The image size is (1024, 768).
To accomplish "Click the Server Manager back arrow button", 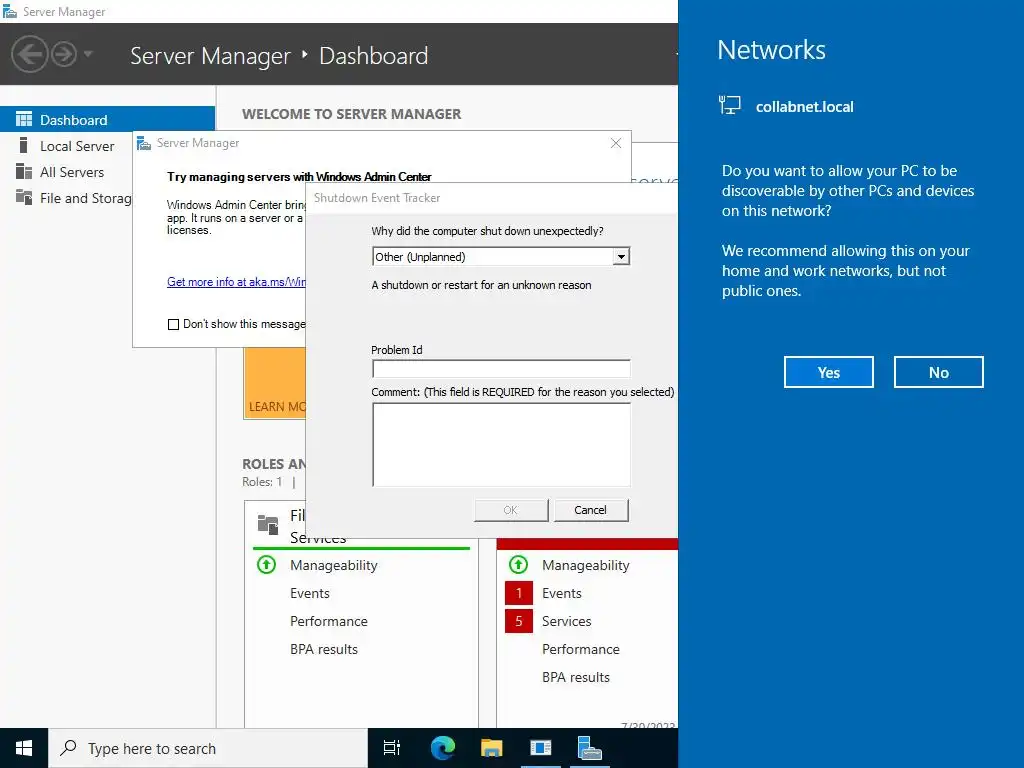I will coord(29,54).
